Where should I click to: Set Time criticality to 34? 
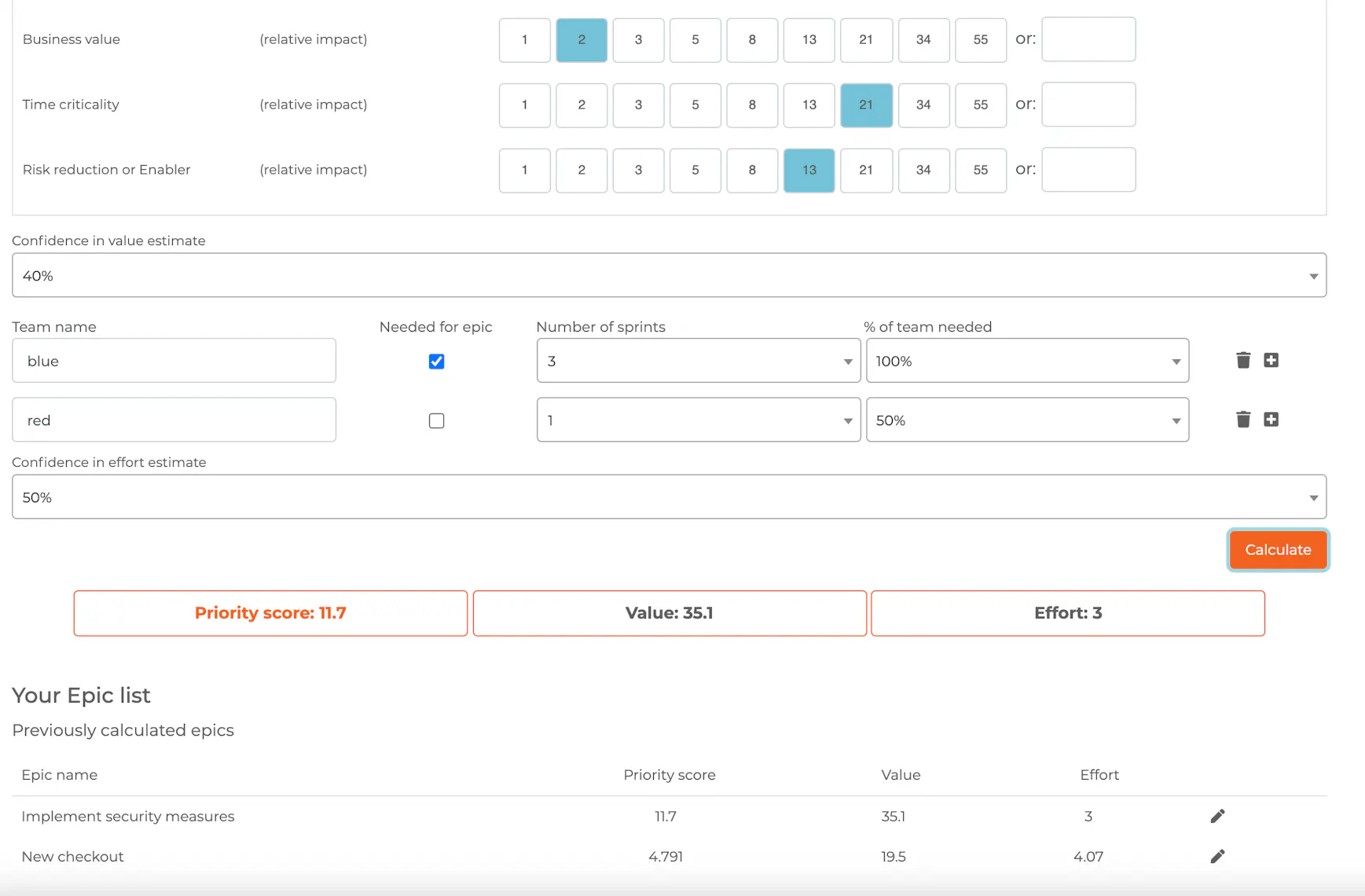pyautogui.click(x=923, y=105)
